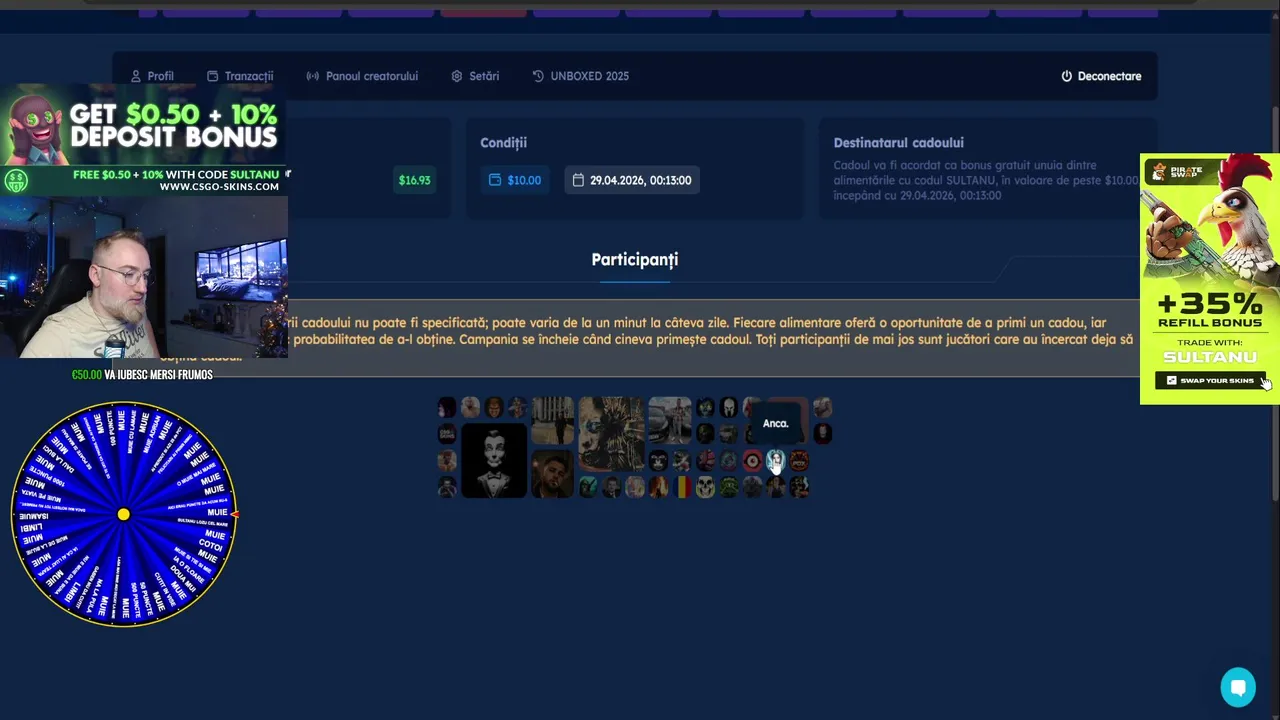1280x720 pixels.
Task: Click the €50.00 donation message text
Action: pos(142,375)
